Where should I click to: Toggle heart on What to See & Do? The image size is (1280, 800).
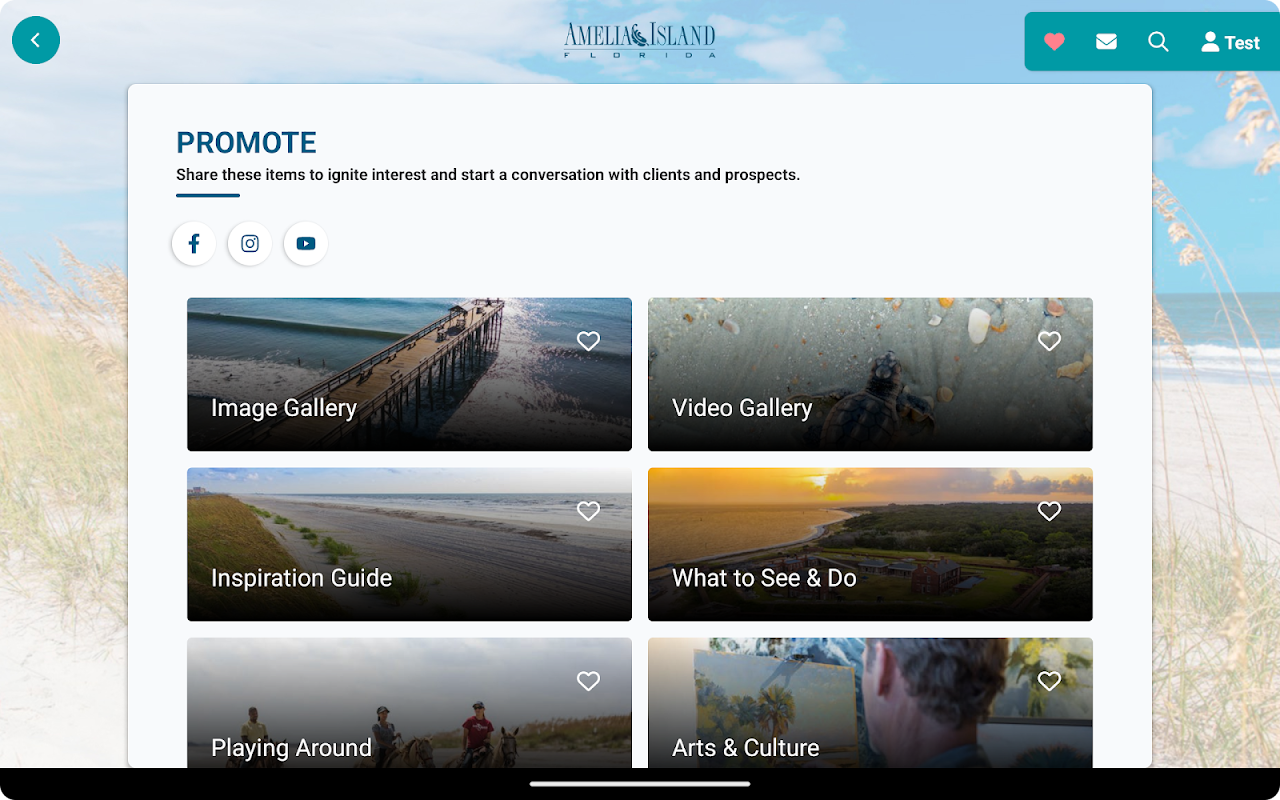(x=1049, y=511)
